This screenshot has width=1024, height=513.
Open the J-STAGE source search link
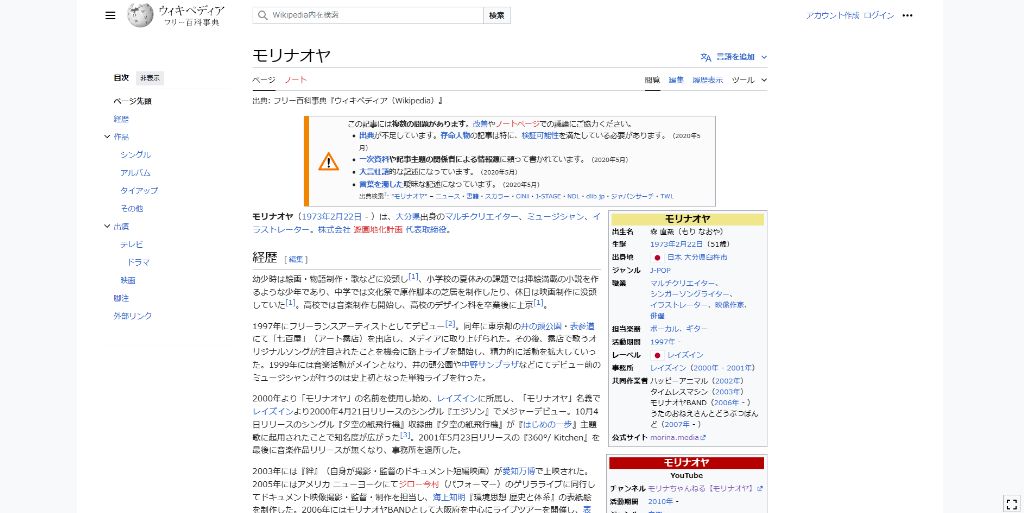coord(549,196)
